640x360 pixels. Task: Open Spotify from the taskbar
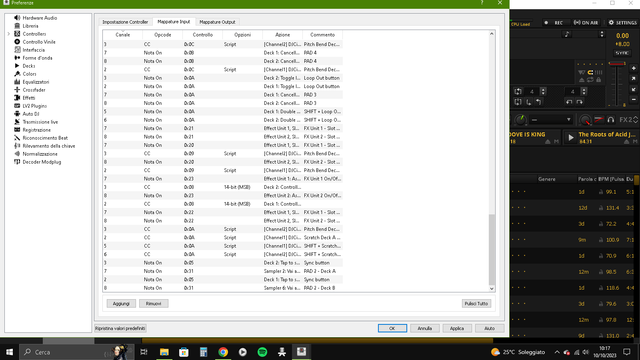click(x=262, y=352)
